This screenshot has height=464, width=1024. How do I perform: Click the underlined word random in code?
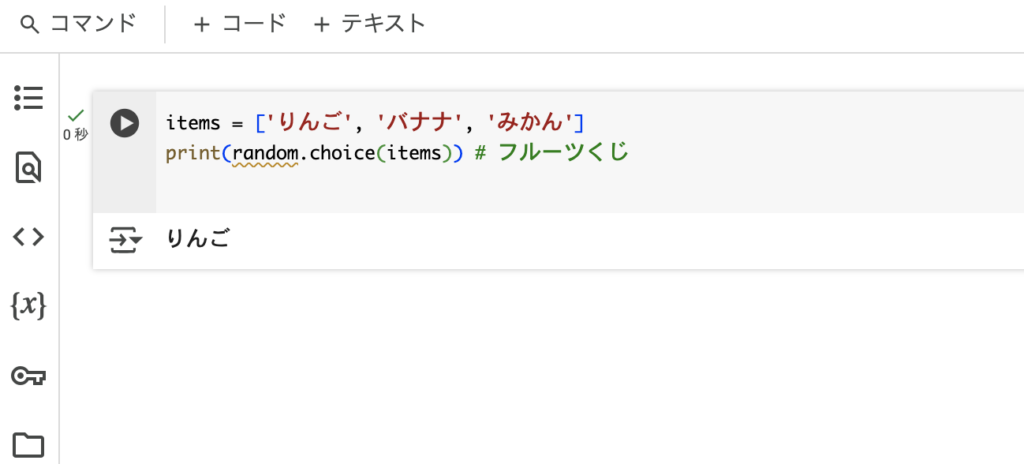[265, 154]
